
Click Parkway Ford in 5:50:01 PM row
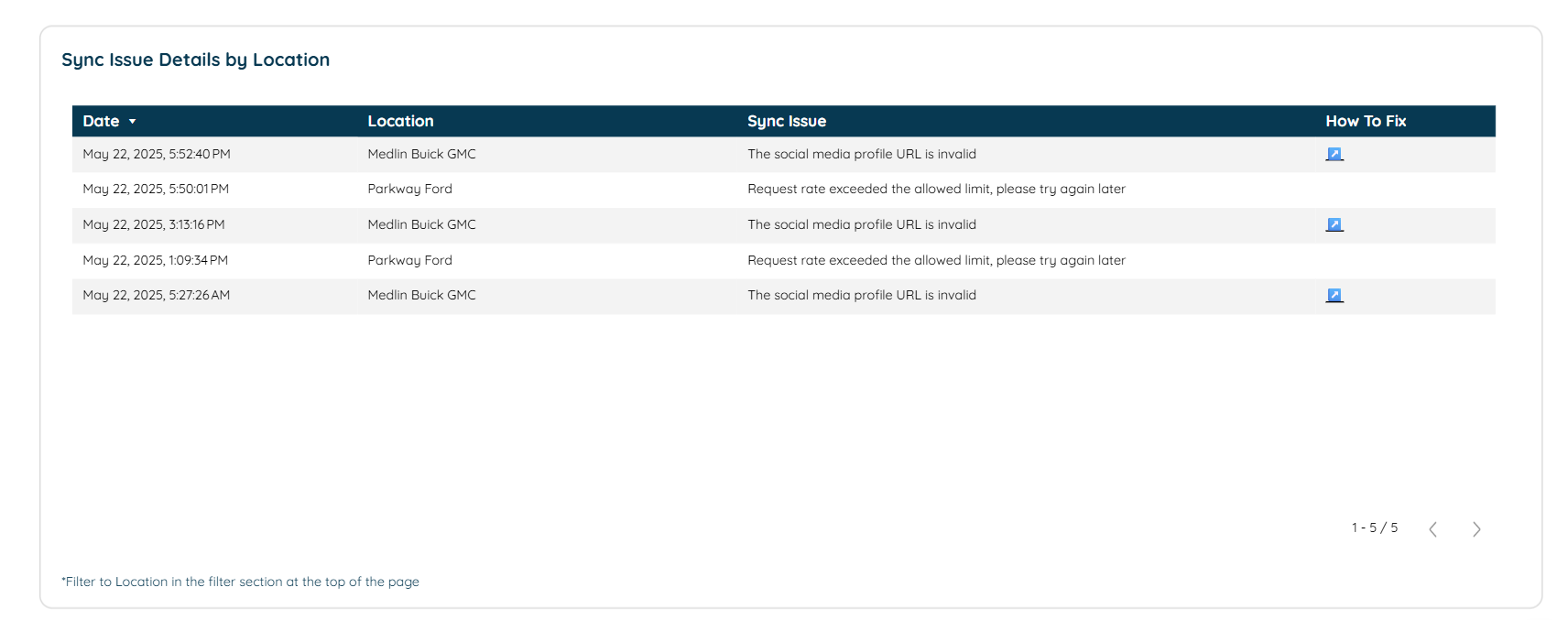pyautogui.click(x=409, y=189)
